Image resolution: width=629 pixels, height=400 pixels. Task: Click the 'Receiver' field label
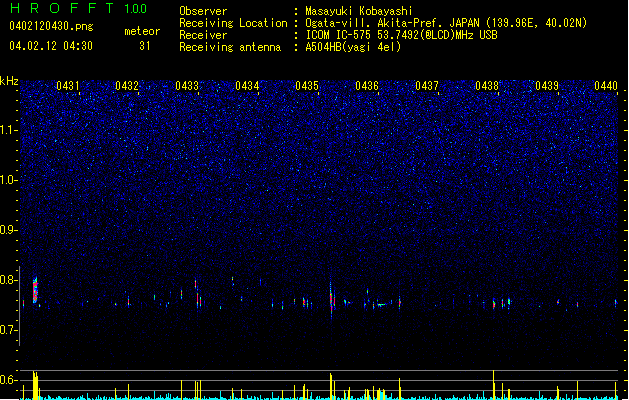pos(203,35)
